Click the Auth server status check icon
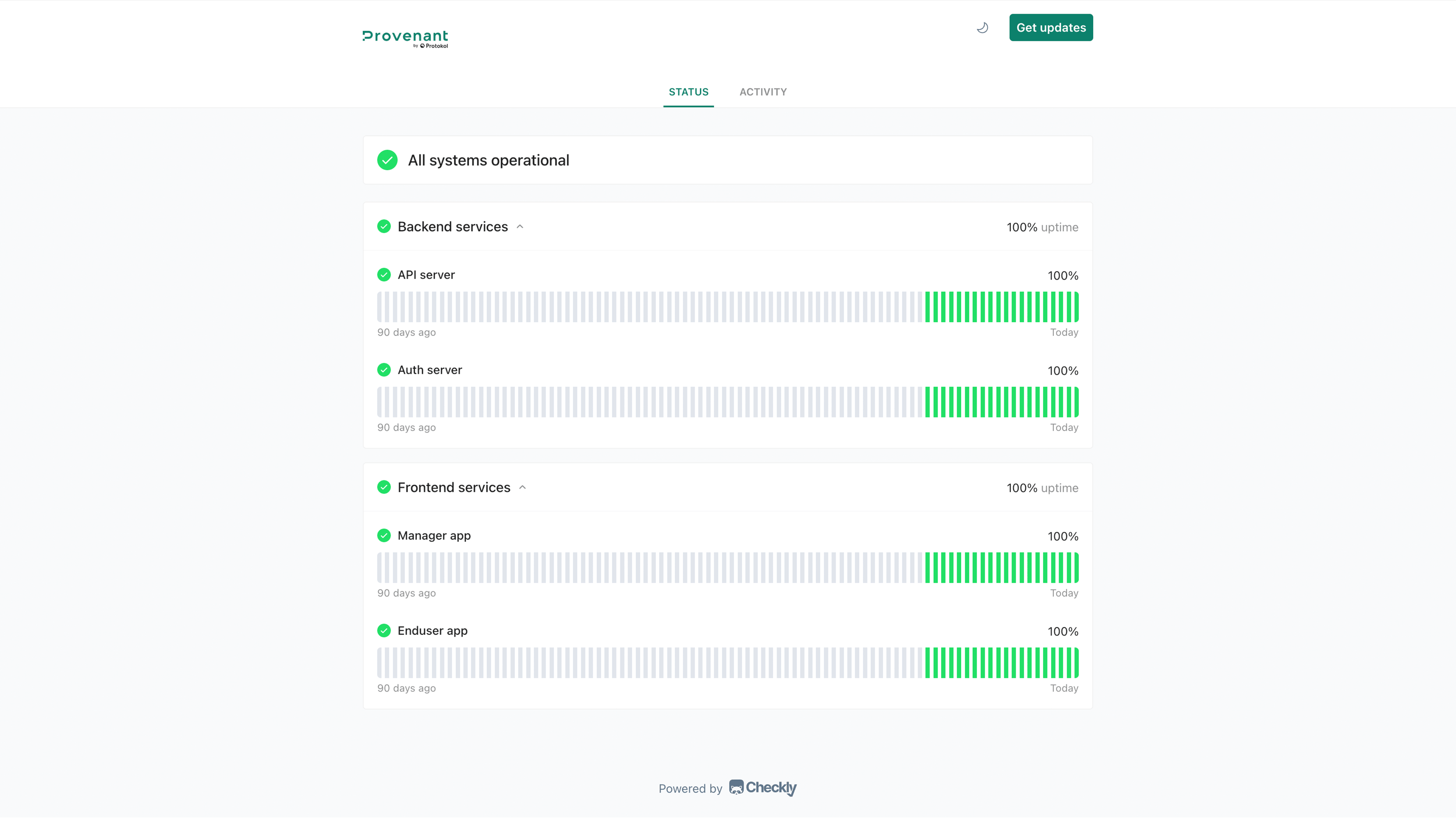Viewport: 1456px width, 819px height. (x=384, y=370)
